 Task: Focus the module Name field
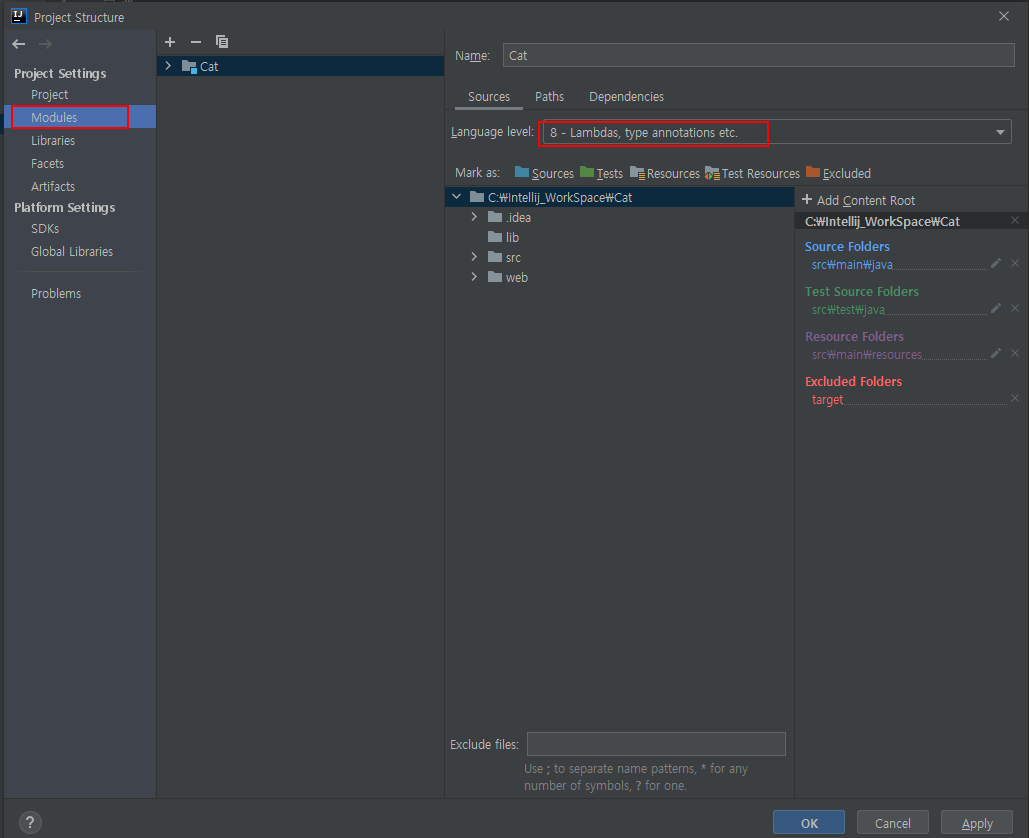[759, 55]
